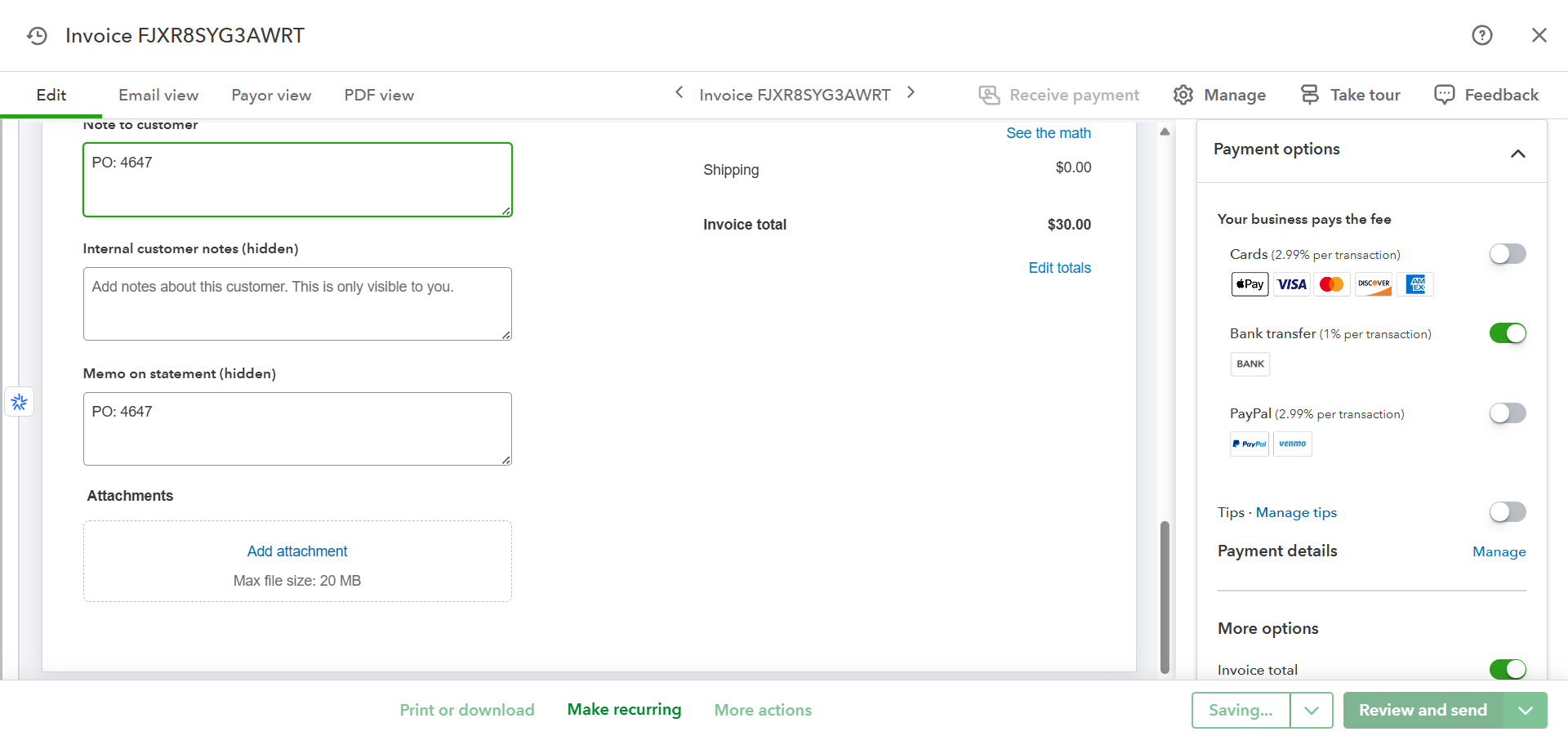Image resolution: width=1568 pixels, height=745 pixels.
Task: Open the Feedback speech bubble icon
Action: (1444, 95)
